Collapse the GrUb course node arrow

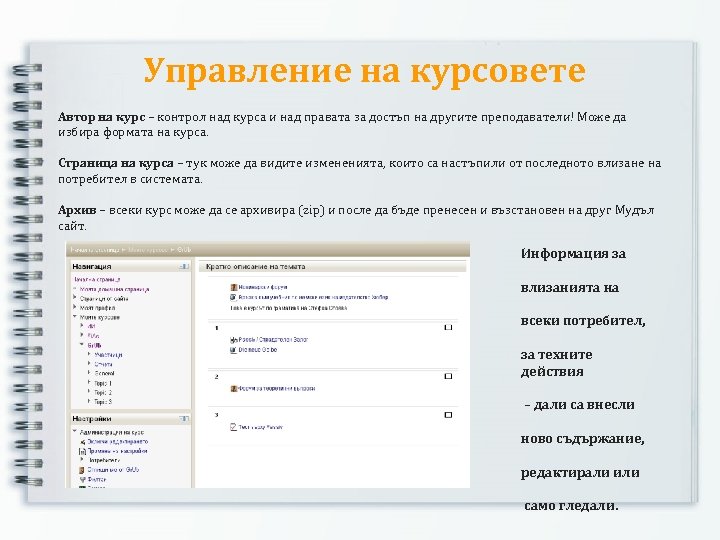(82, 344)
